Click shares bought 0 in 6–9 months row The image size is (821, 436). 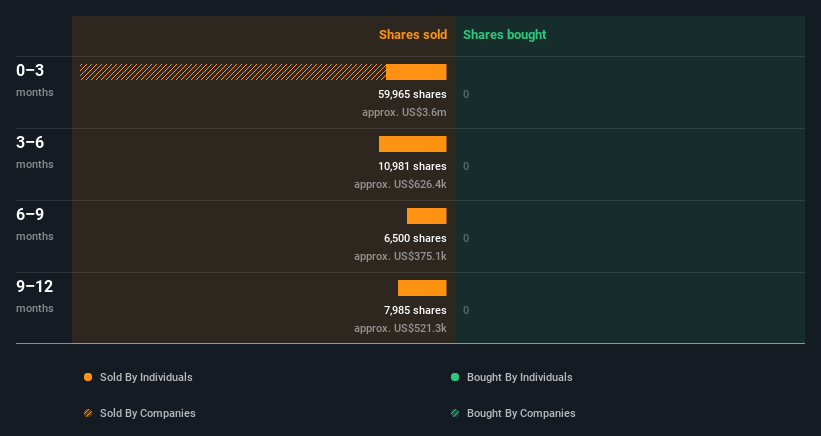coord(466,238)
